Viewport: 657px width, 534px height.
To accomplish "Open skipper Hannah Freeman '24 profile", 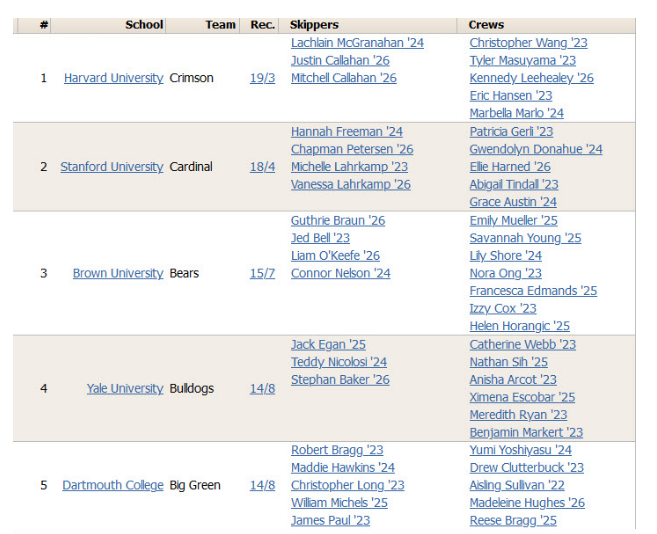I will [347, 132].
